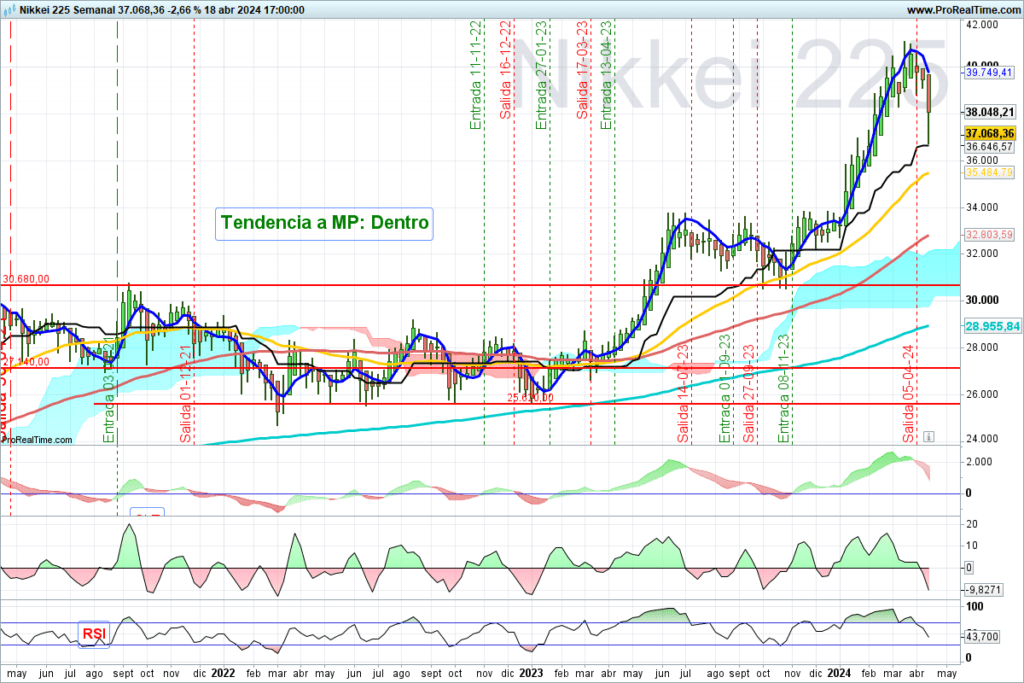Image resolution: width=1024 pixels, height=683 pixels.
Task: Select the "Entrada 01-09-23" marker label
Action: pos(724,389)
